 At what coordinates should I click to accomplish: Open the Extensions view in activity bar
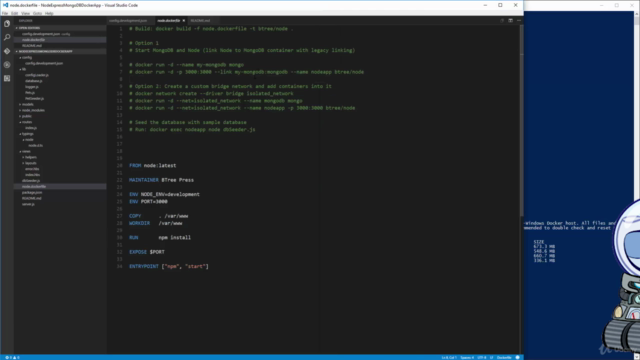tap(7, 78)
